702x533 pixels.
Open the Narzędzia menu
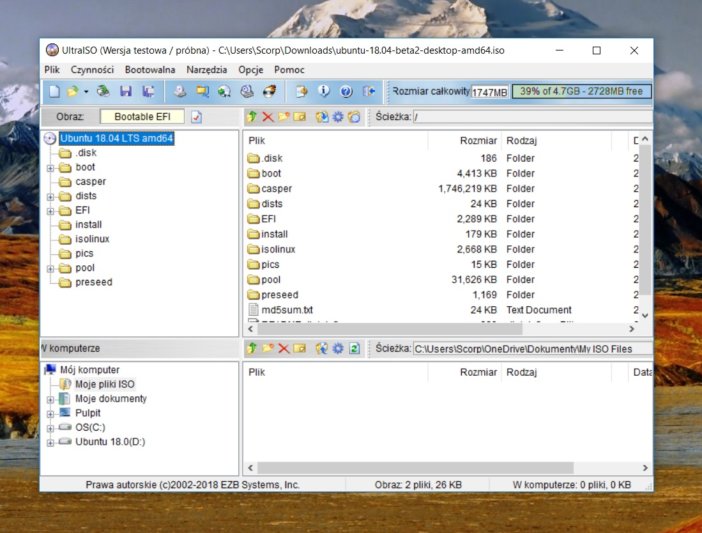(x=207, y=70)
